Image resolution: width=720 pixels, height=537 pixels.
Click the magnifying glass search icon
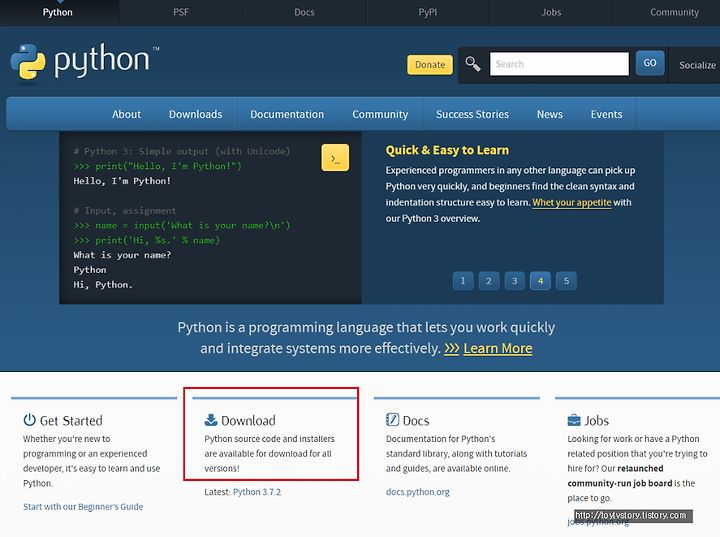pos(472,64)
